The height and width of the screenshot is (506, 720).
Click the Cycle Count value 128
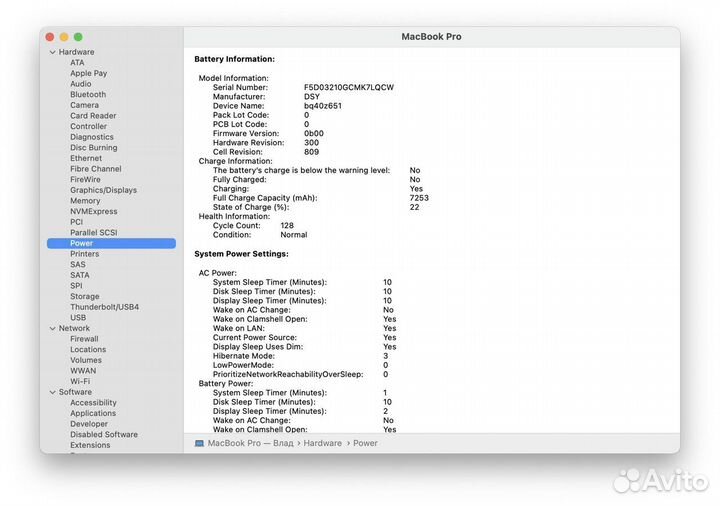pyautogui.click(x=287, y=225)
